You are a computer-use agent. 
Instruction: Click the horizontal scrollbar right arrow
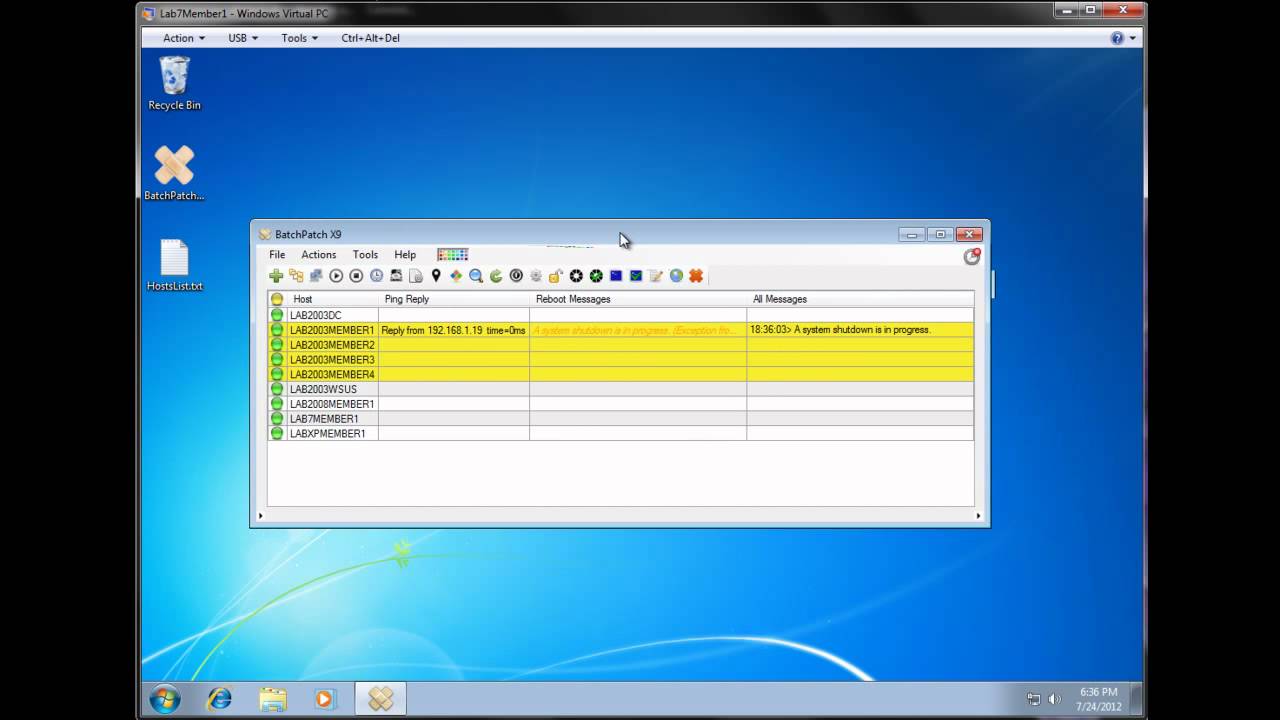[979, 516]
